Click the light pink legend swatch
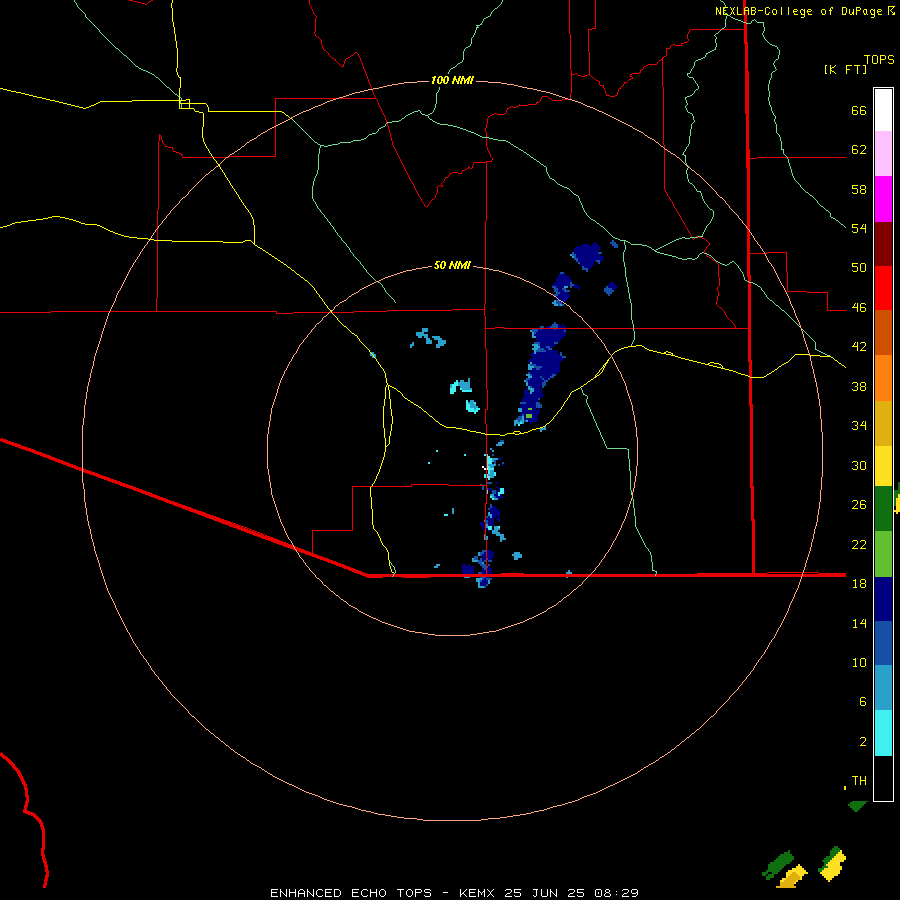The width and height of the screenshot is (900, 900). [x=883, y=154]
